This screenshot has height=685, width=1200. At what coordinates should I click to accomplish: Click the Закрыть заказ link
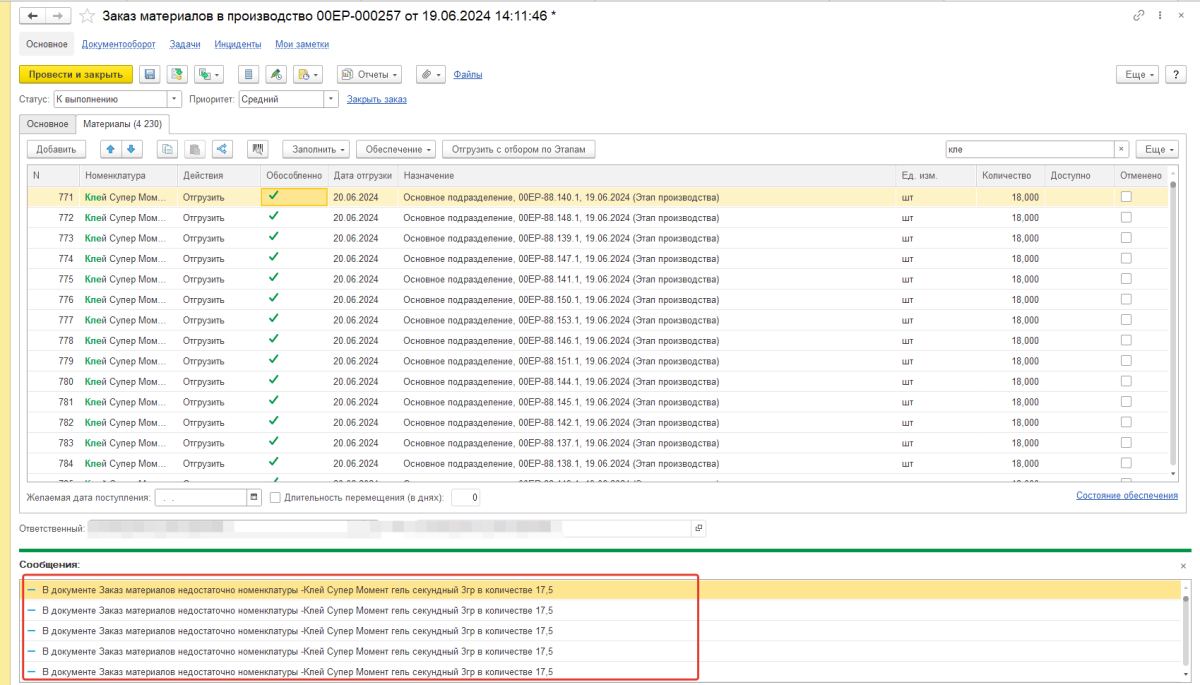pyautogui.click(x=376, y=99)
